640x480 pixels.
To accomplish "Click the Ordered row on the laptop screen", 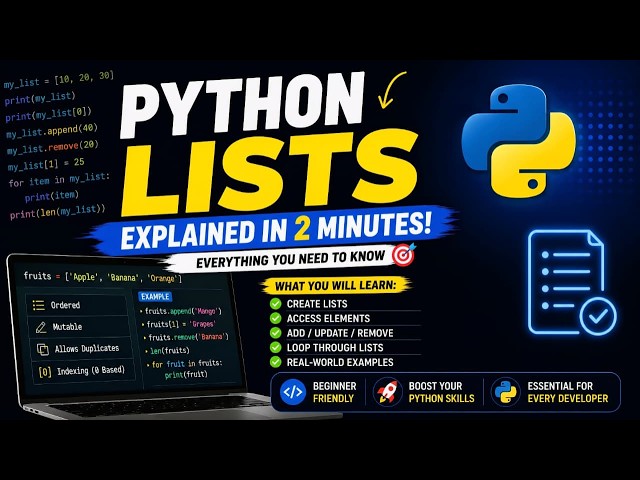I will [x=77, y=305].
